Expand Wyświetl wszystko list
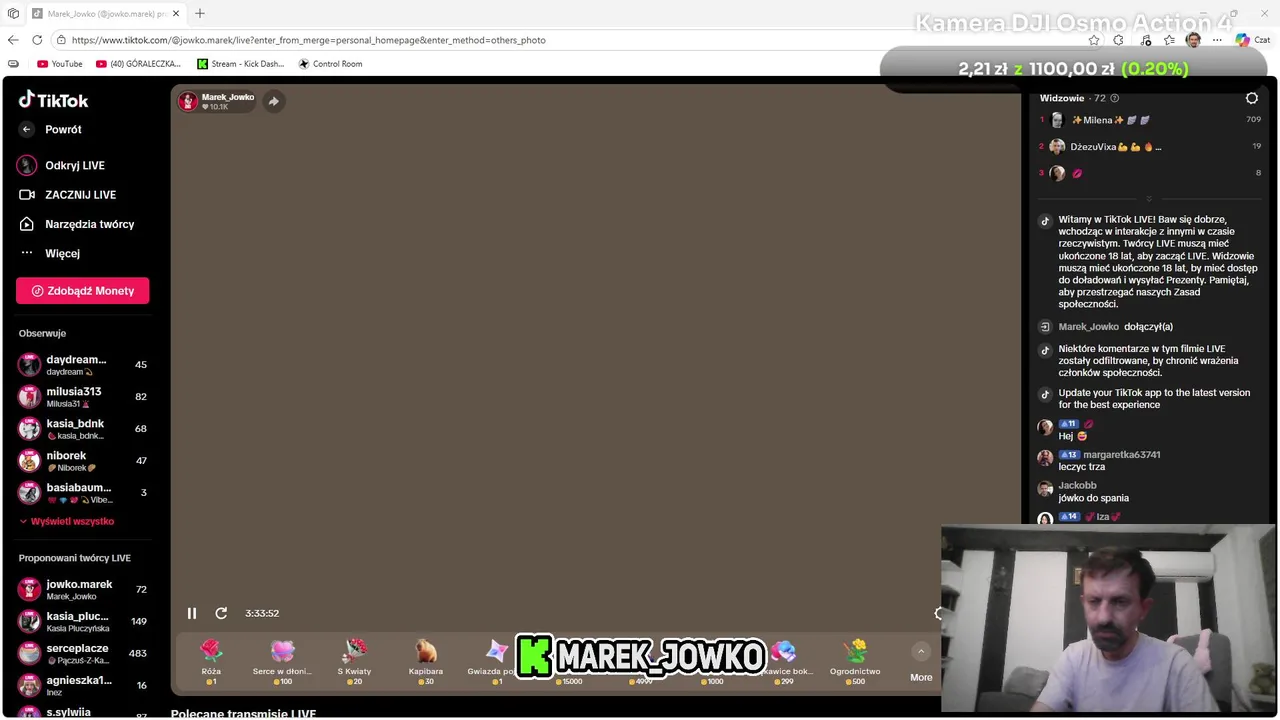 point(66,521)
